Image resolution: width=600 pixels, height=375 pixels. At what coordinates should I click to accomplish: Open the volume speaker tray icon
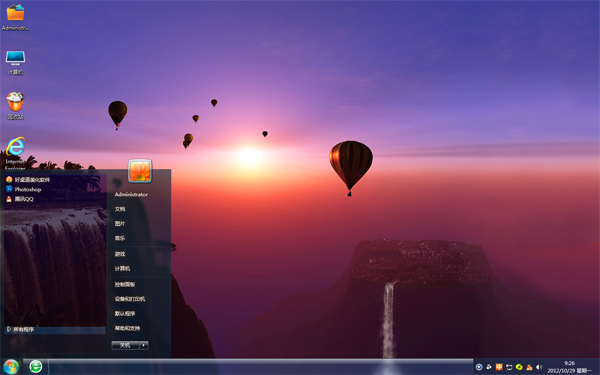point(539,367)
